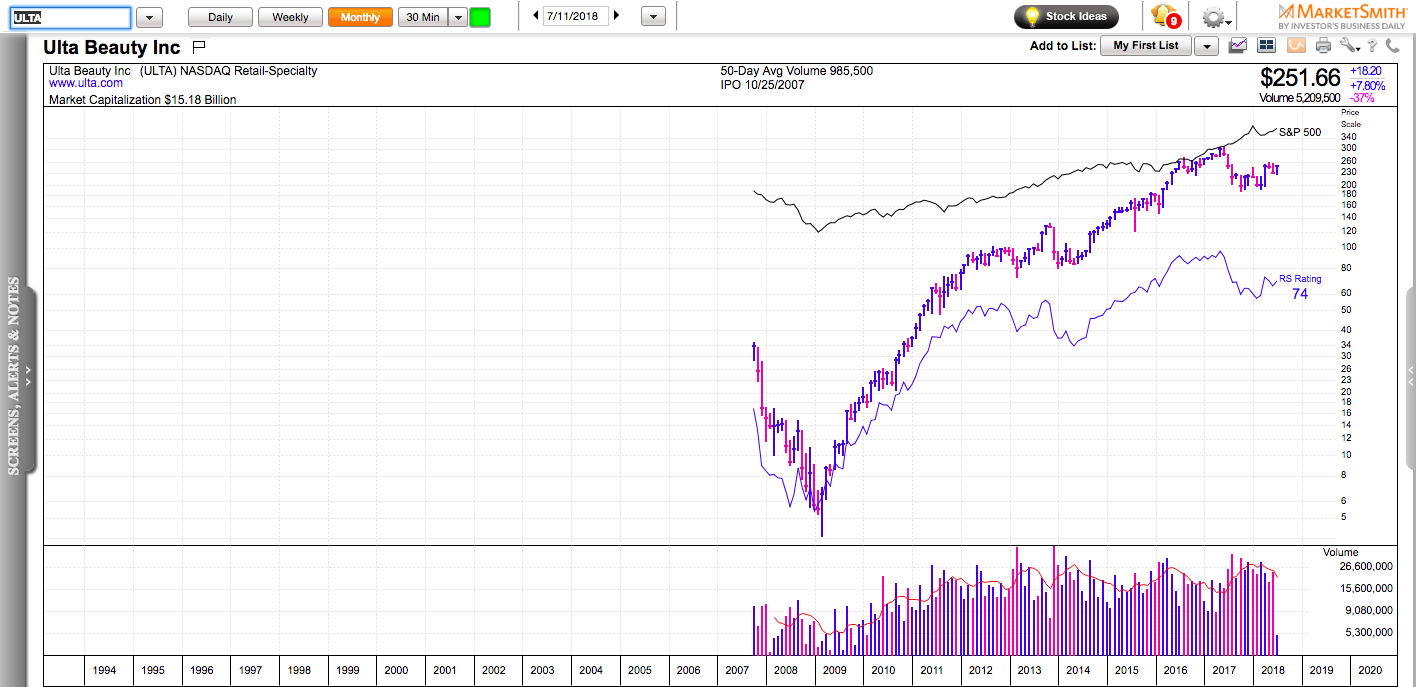1416x687 pixels.
Task: Click the orange curve pattern icon
Action: click(x=1296, y=45)
